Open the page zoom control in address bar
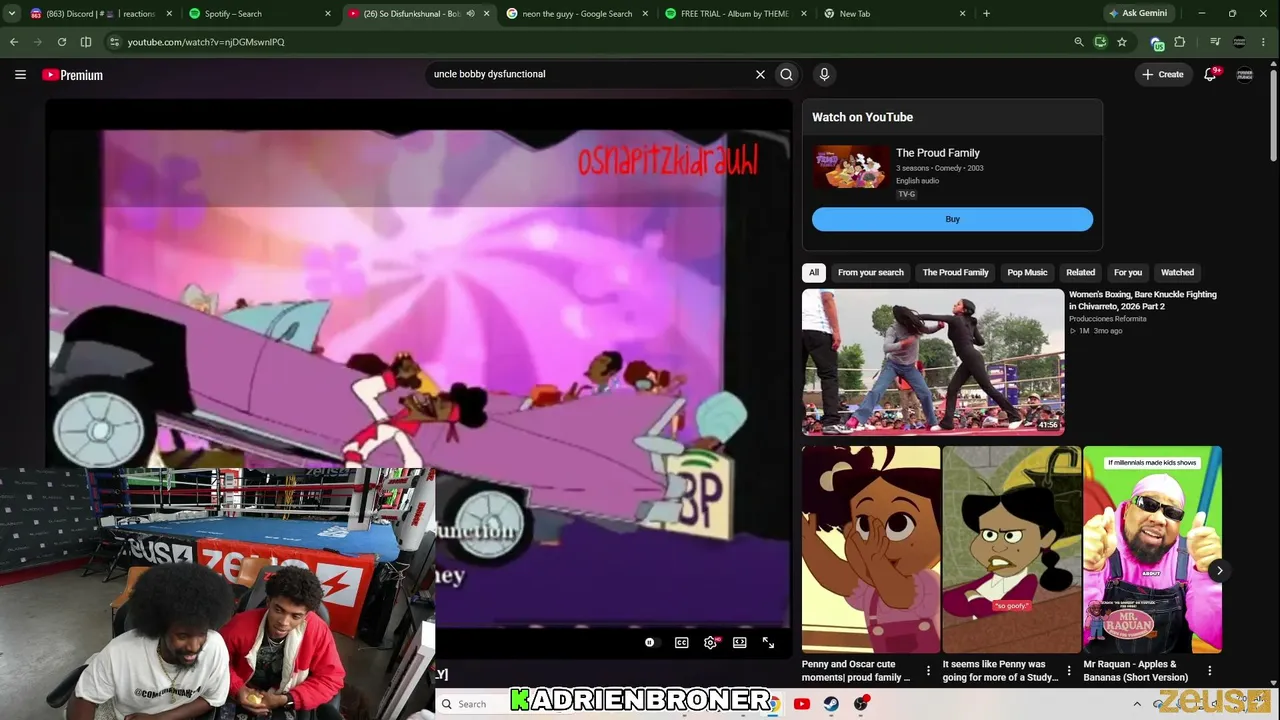1280x720 pixels. (x=1078, y=42)
